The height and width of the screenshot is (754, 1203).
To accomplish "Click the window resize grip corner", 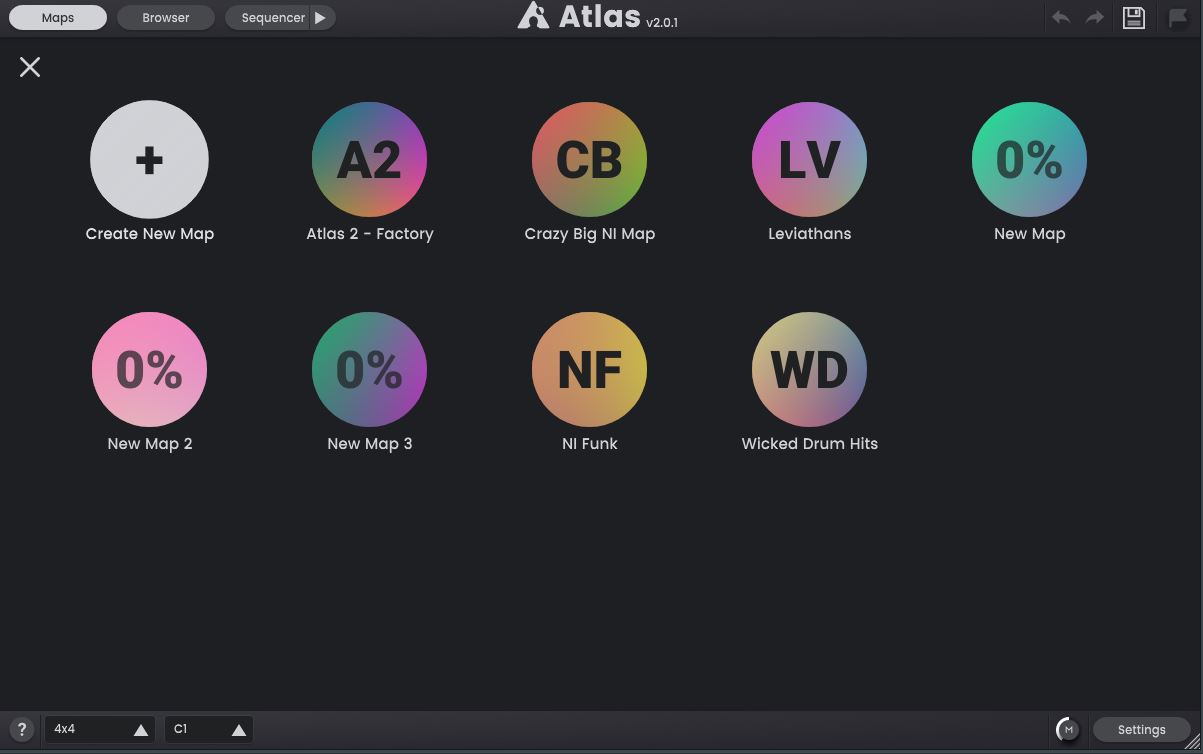I will pyautogui.click(x=1193, y=742).
